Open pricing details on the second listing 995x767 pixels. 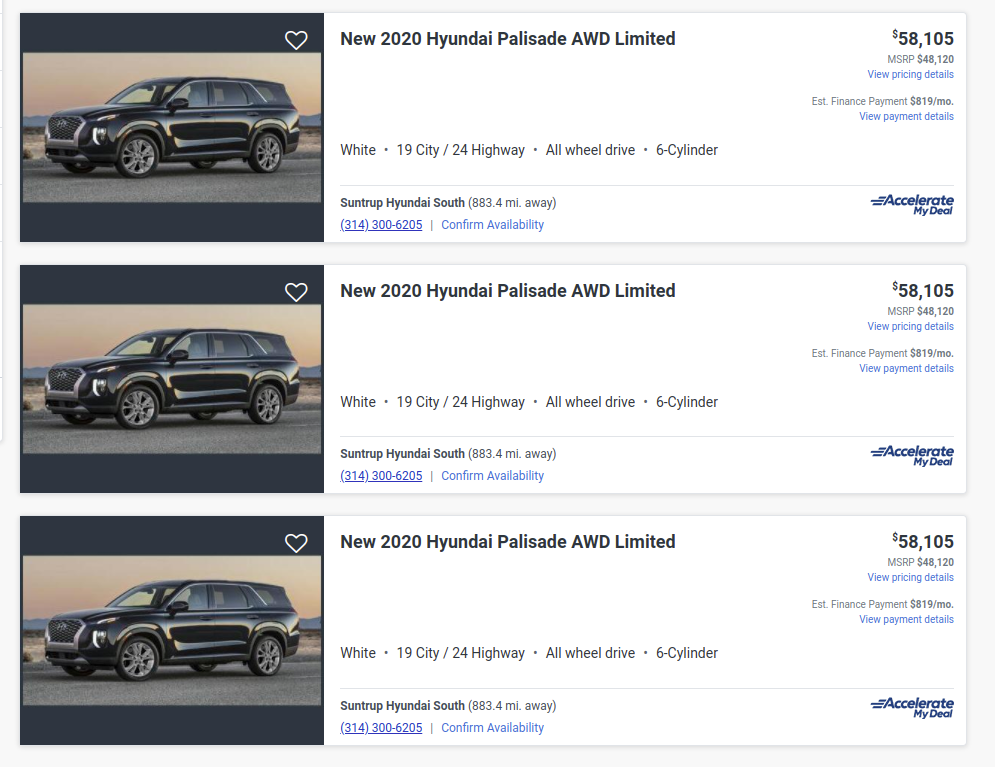(910, 327)
